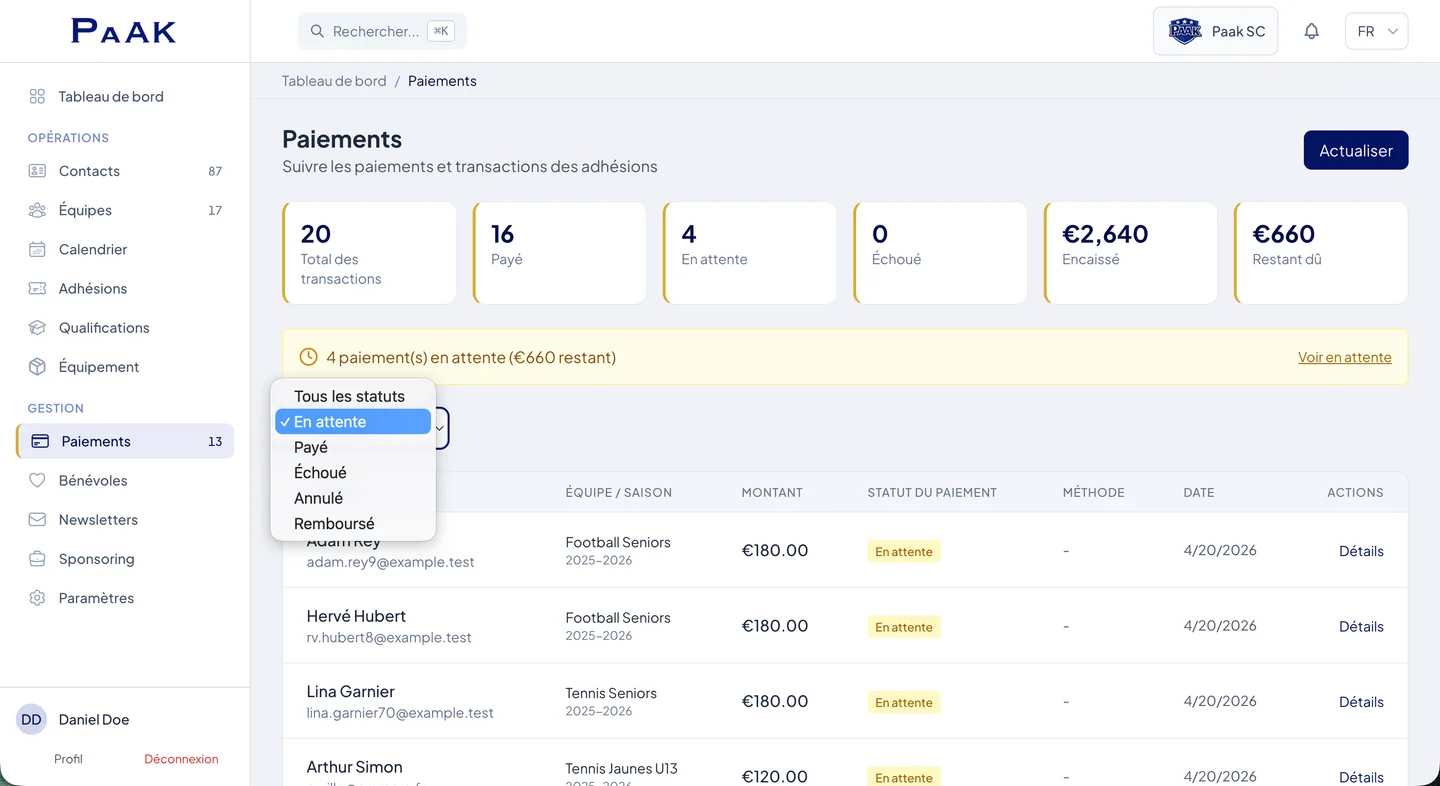Viewport: 1440px width, 786px height.
Task: Click the Paak SC club crest logo
Action: pyautogui.click(x=1185, y=31)
